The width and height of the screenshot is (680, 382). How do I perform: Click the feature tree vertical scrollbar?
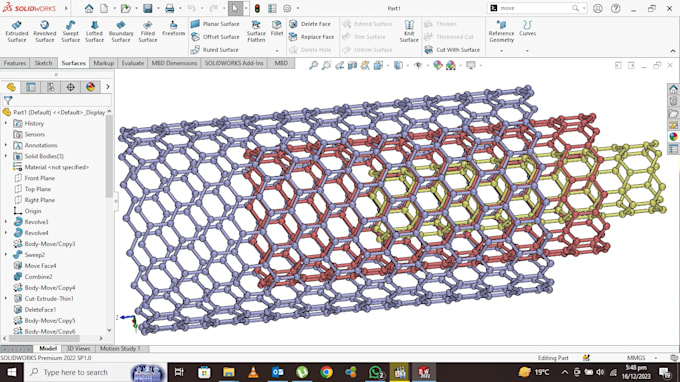pyautogui.click(x=109, y=156)
